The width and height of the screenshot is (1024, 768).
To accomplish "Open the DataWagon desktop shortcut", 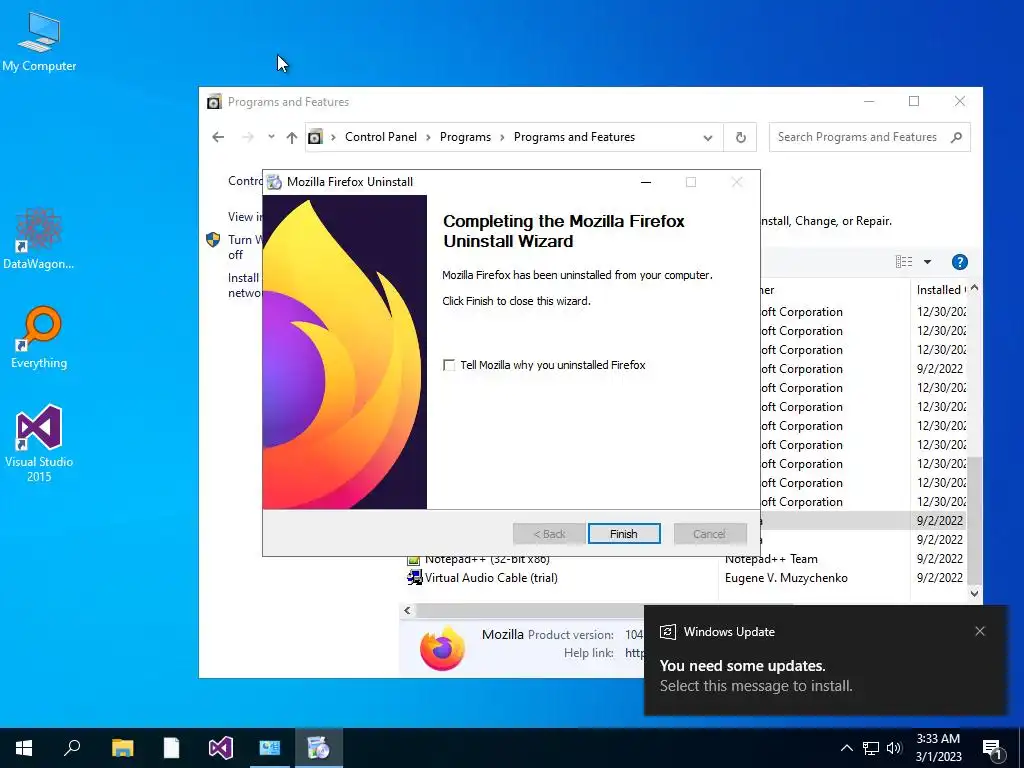I will [39, 238].
